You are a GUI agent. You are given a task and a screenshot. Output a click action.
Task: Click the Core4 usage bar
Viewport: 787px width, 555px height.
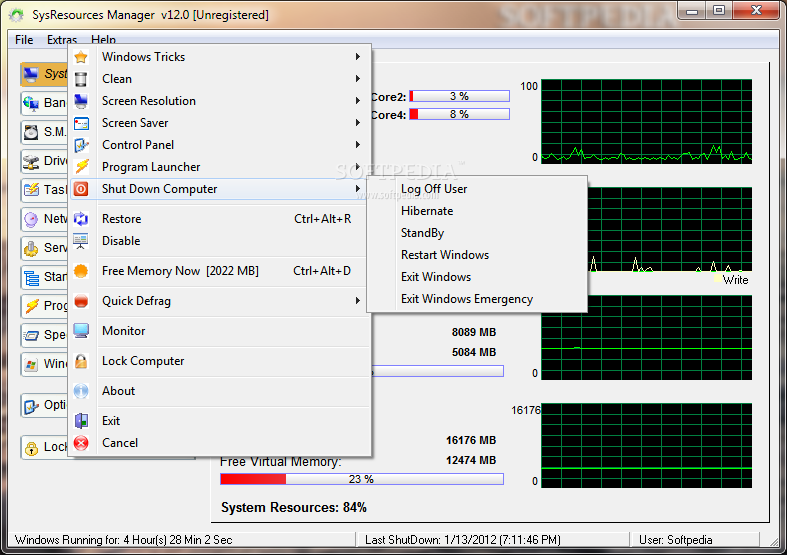coord(459,114)
